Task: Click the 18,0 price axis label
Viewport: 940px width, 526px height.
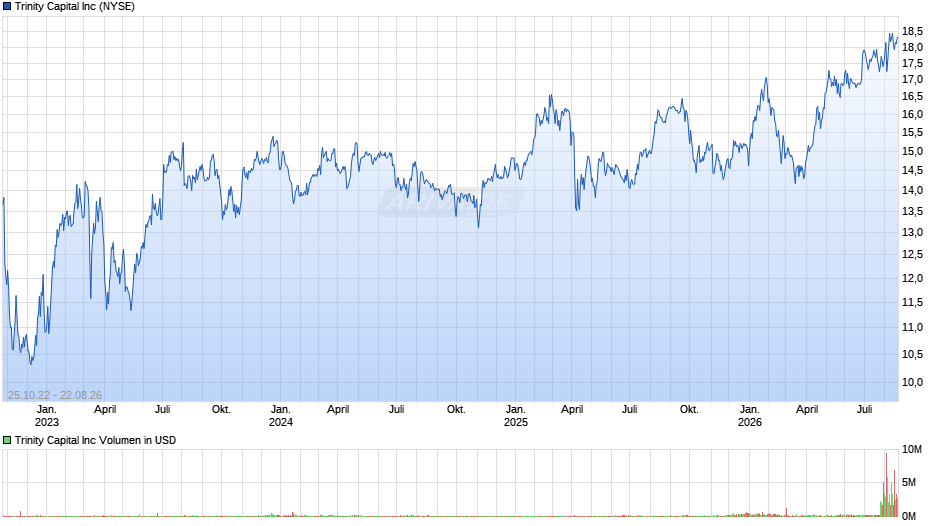Action: 912,47
